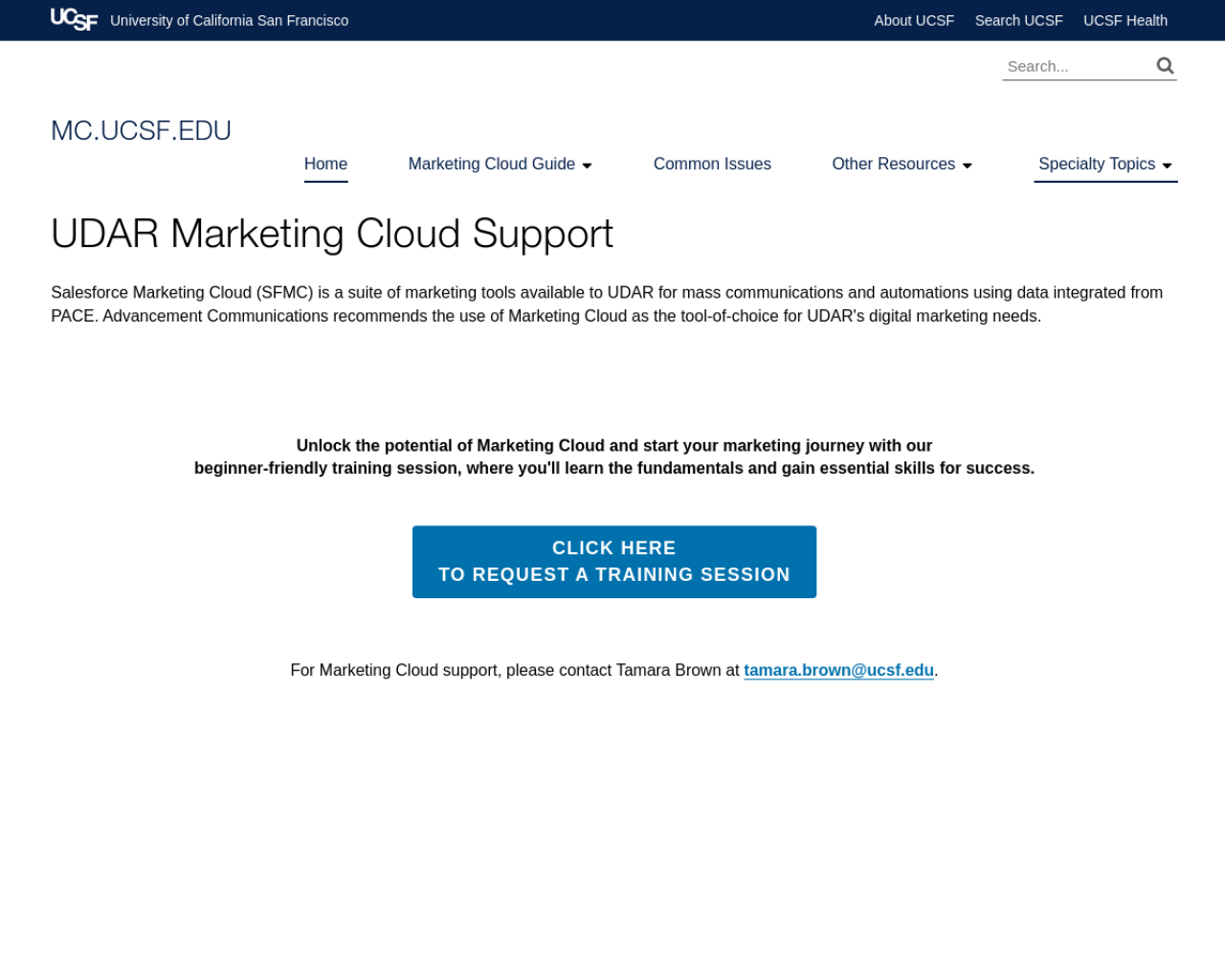Viewport: 1225px width, 980px height.
Task: Open the Specialty Topics menu
Action: pyautogui.click(x=1096, y=164)
